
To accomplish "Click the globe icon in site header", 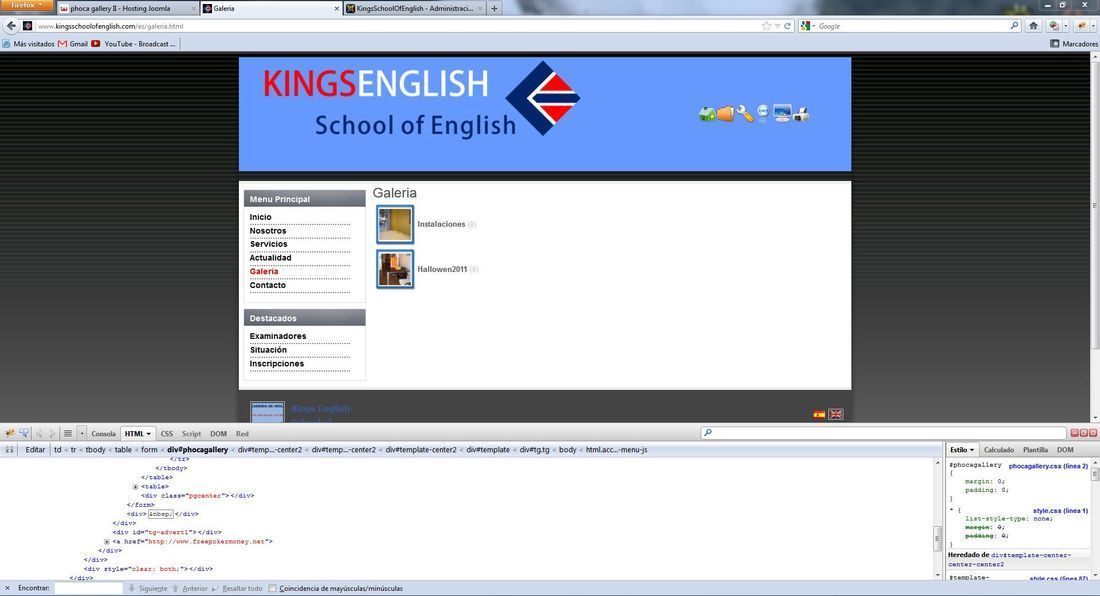I will (x=763, y=113).
